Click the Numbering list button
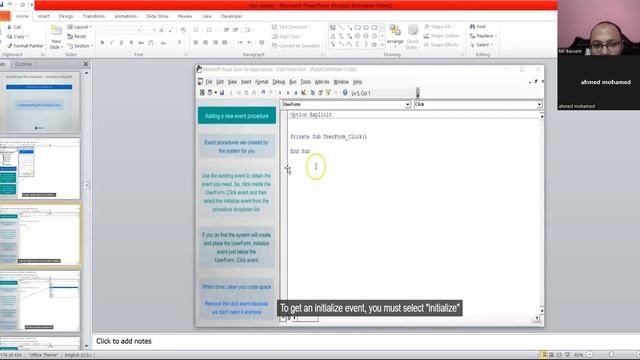This screenshot has height=360, width=640. tap(210, 30)
